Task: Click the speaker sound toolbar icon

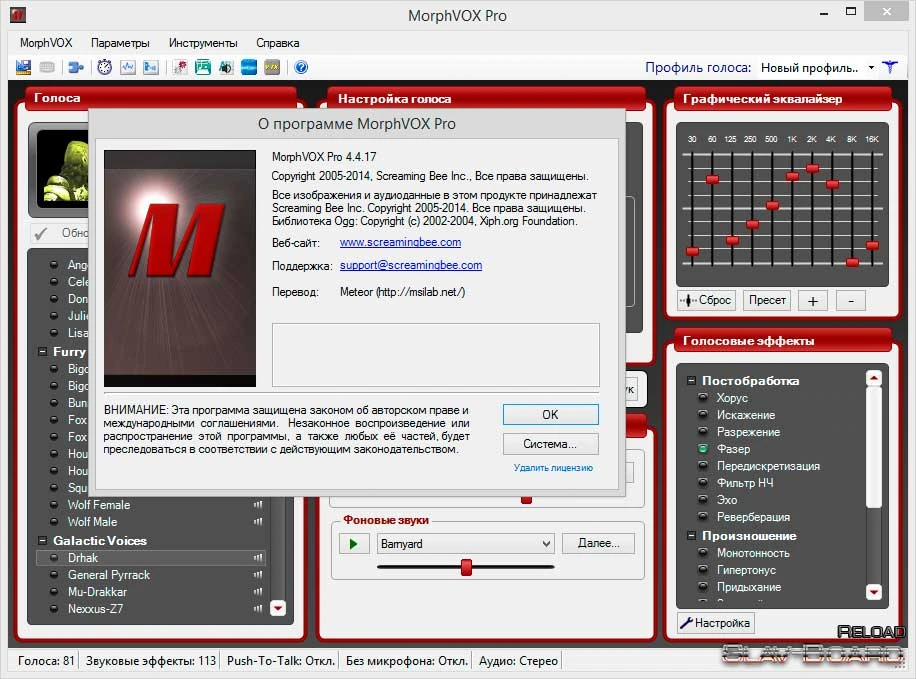Action: pos(225,67)
